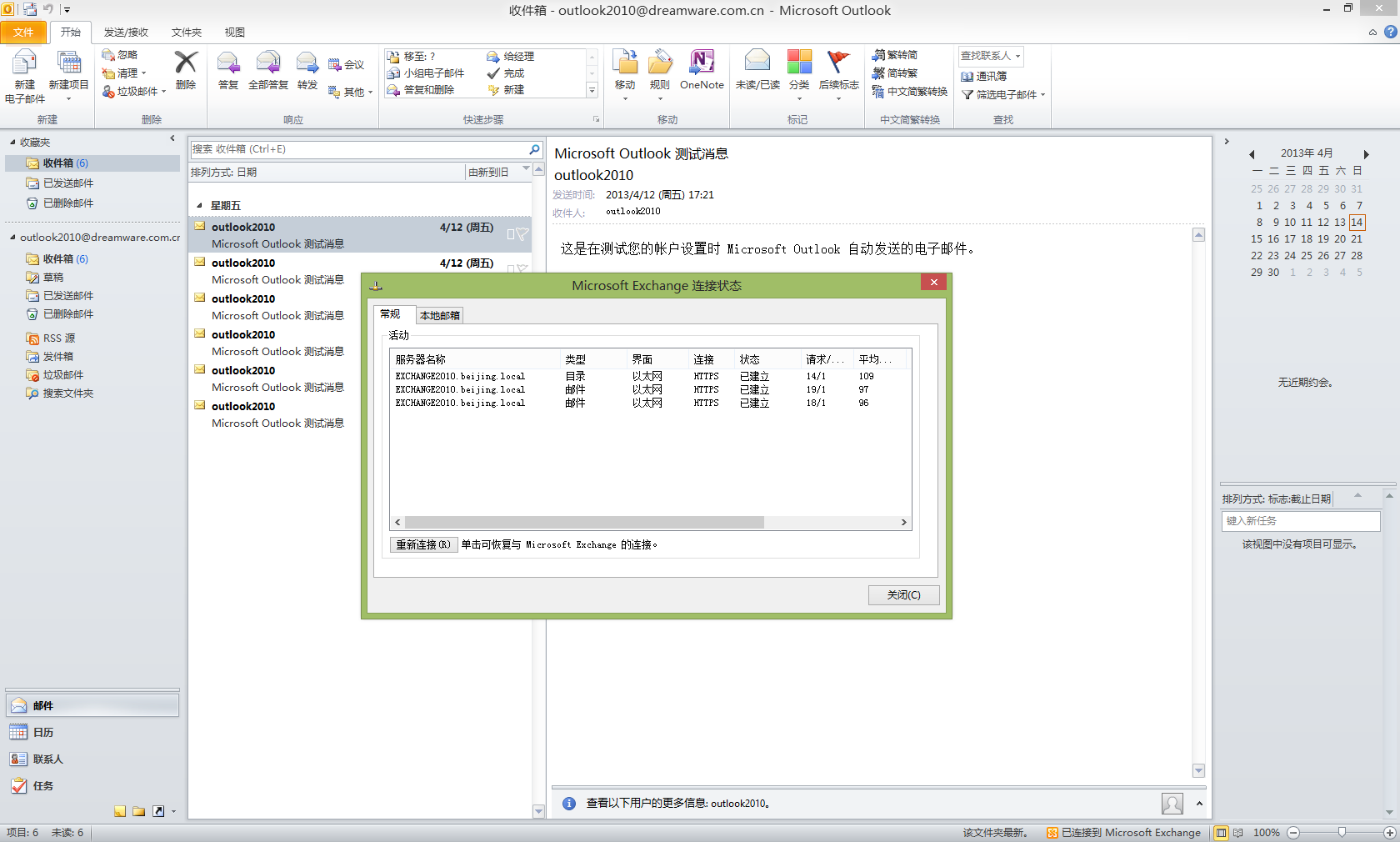Switch to Reading view button in status bar
This screenshot has height=842, width=1400.
tap(1238, 833)
